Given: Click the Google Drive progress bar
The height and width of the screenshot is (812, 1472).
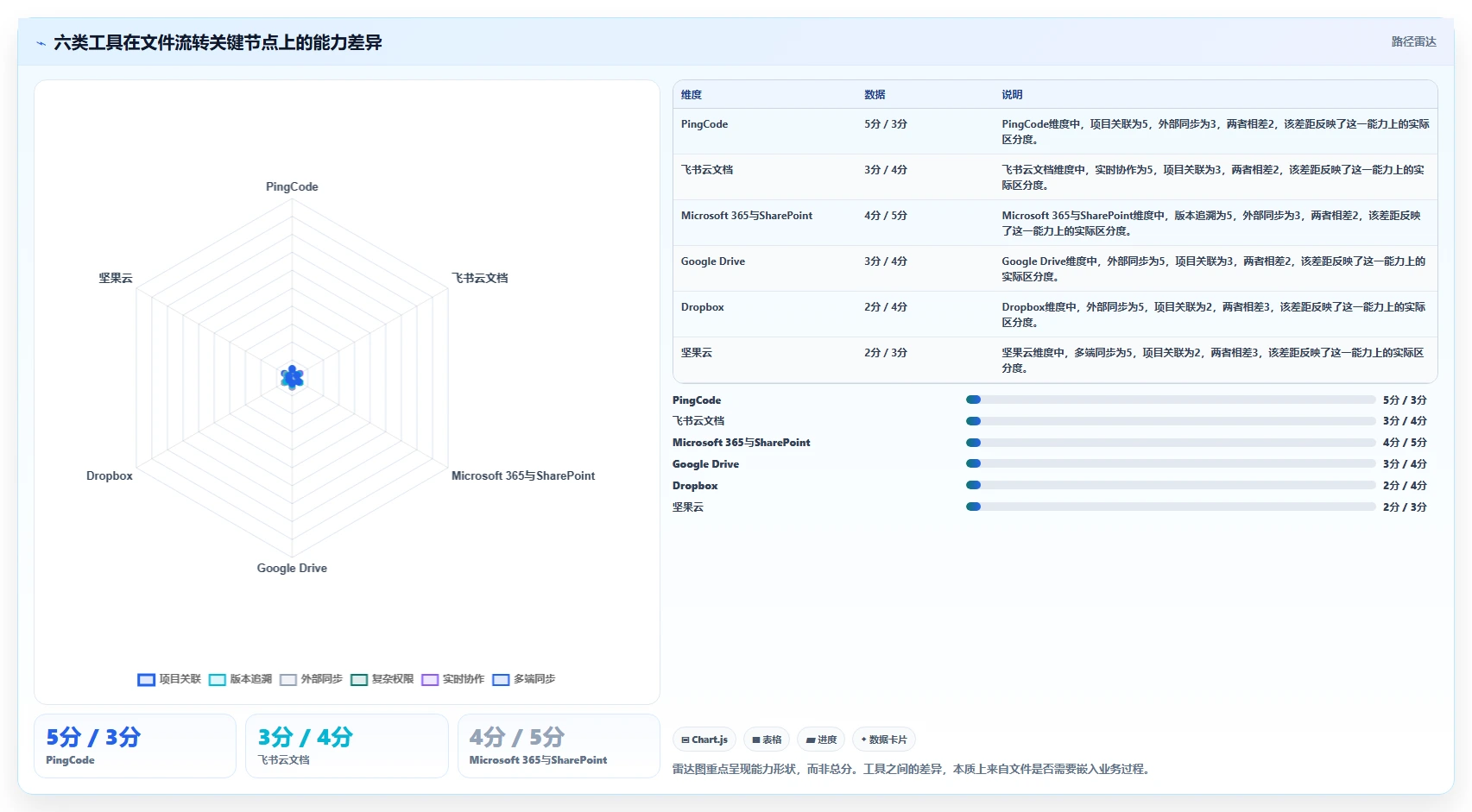Looking at the screenshot, I should click(1171, 464).
